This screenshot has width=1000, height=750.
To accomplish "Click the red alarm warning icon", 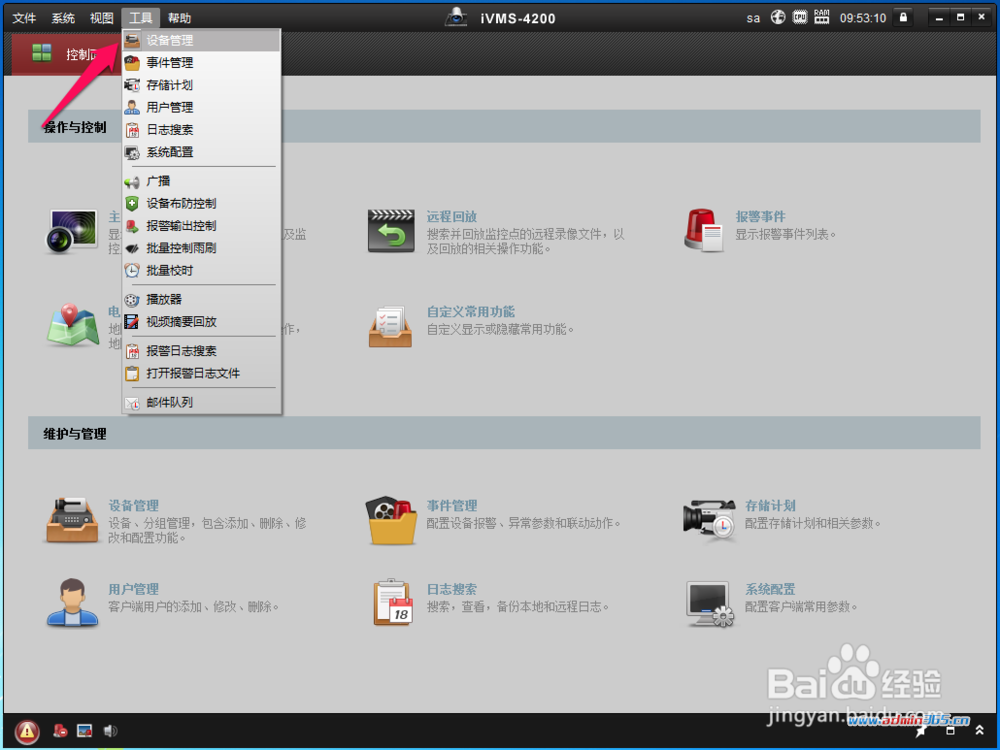I will coord(27,731).
